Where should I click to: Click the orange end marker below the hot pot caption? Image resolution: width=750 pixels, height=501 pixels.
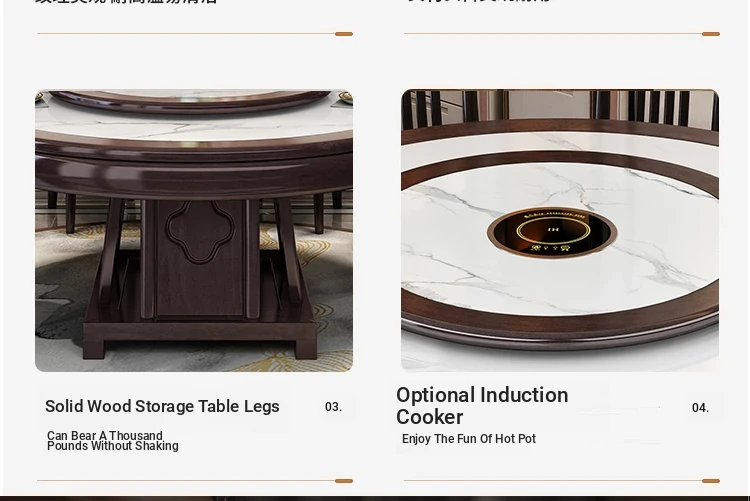(x=711, y=481)
